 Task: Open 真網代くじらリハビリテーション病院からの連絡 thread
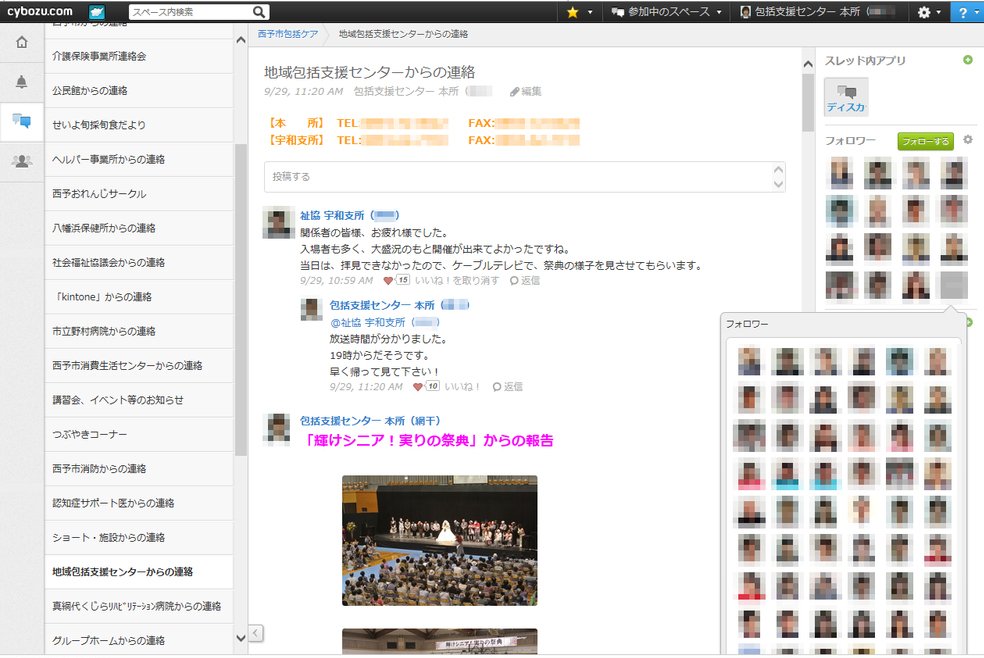(x=139, y=607)
